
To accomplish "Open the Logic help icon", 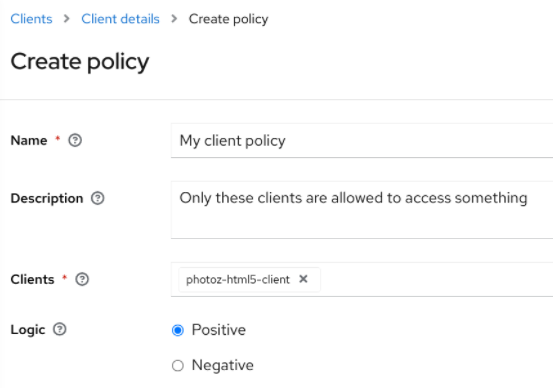I will coord(60,329).
